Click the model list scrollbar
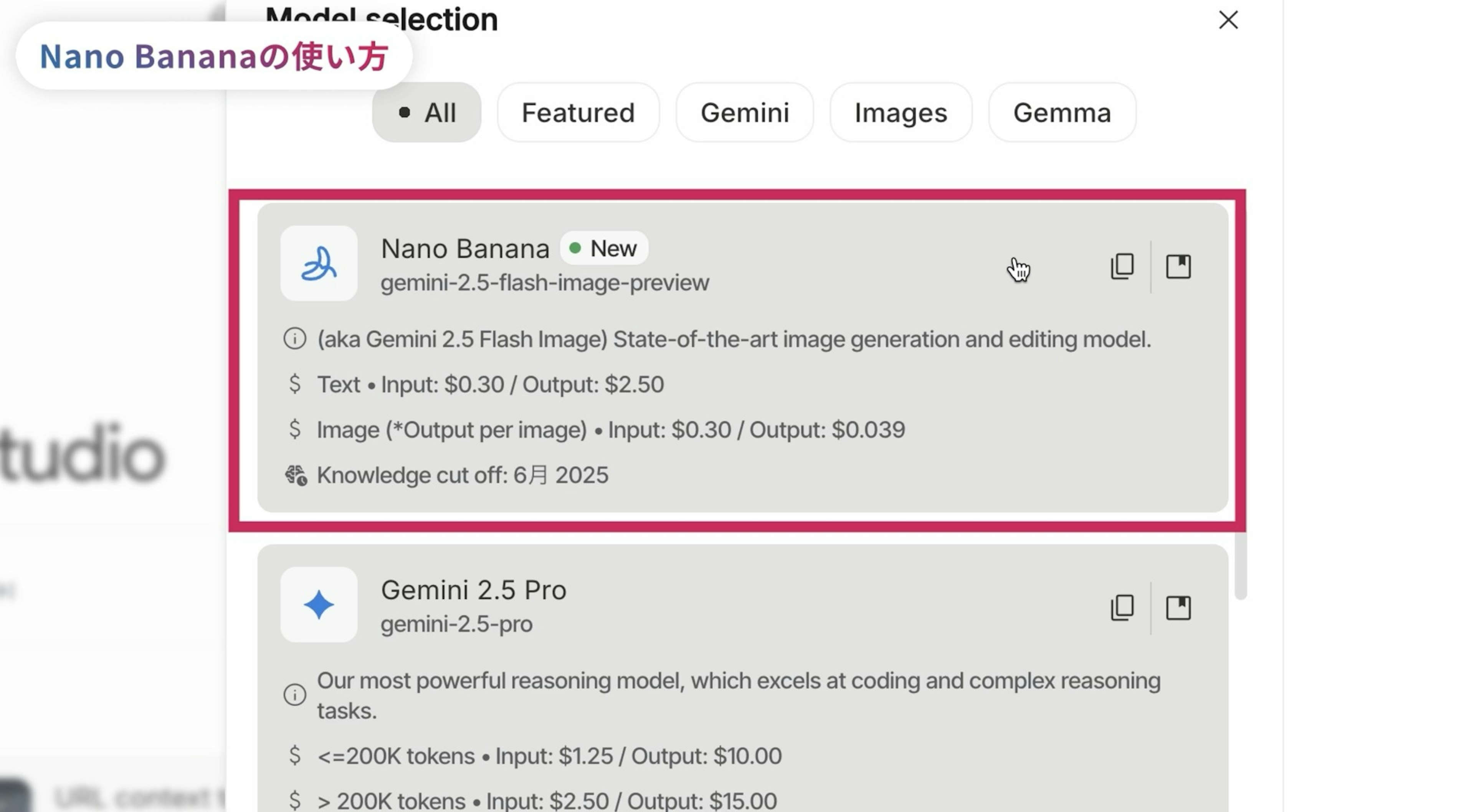 click(x=1240, y=566)
